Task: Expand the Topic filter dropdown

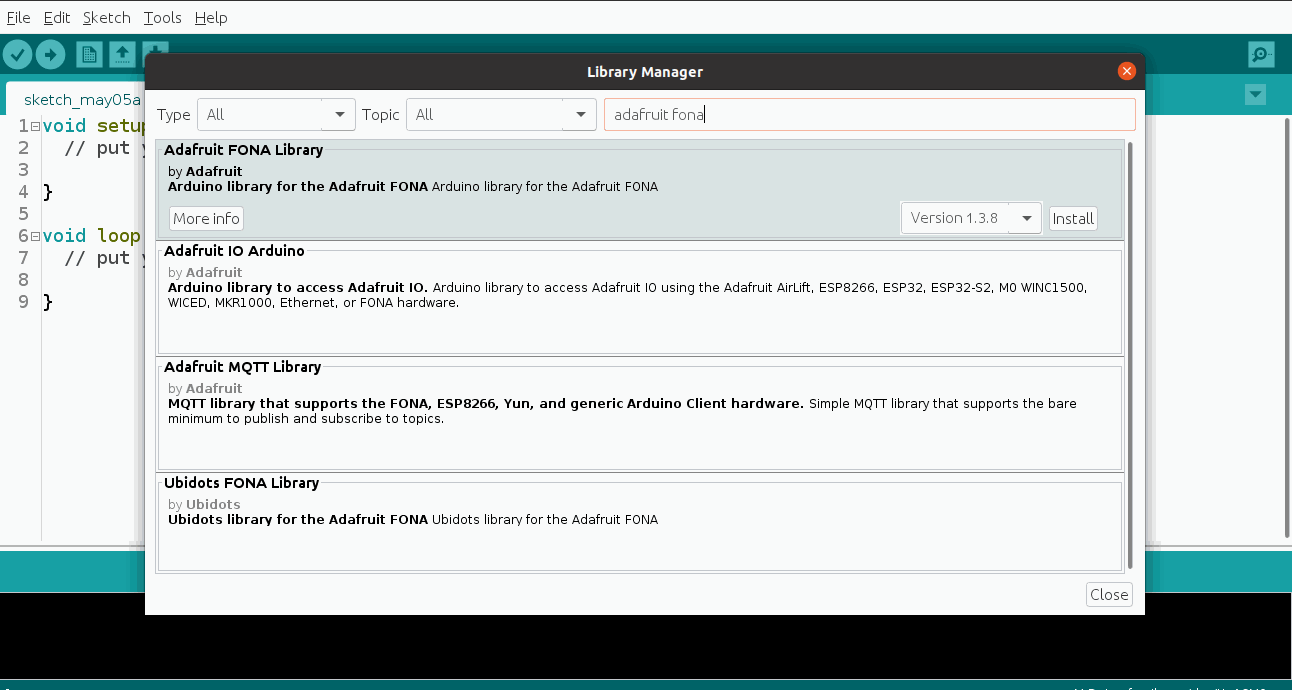Action: (x=501, y=114)
